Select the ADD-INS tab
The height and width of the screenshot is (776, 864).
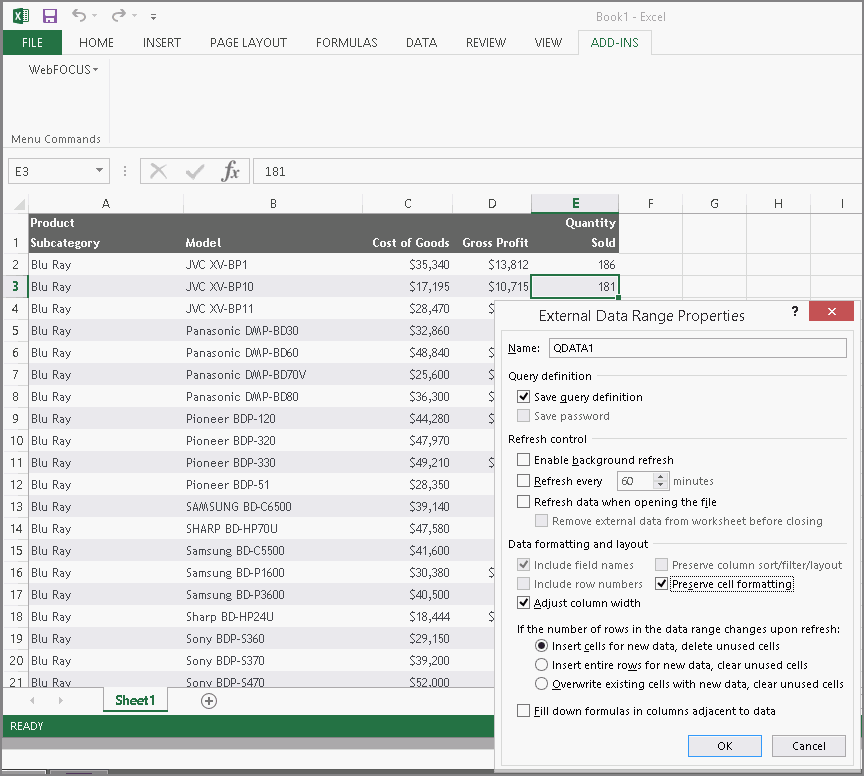(614, 43)
